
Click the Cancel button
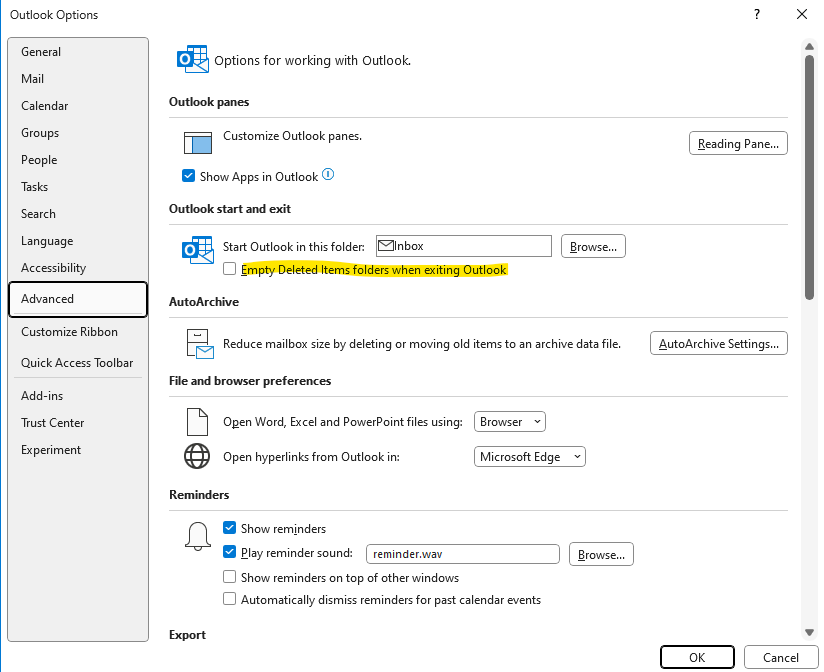[x=780, y=657]
